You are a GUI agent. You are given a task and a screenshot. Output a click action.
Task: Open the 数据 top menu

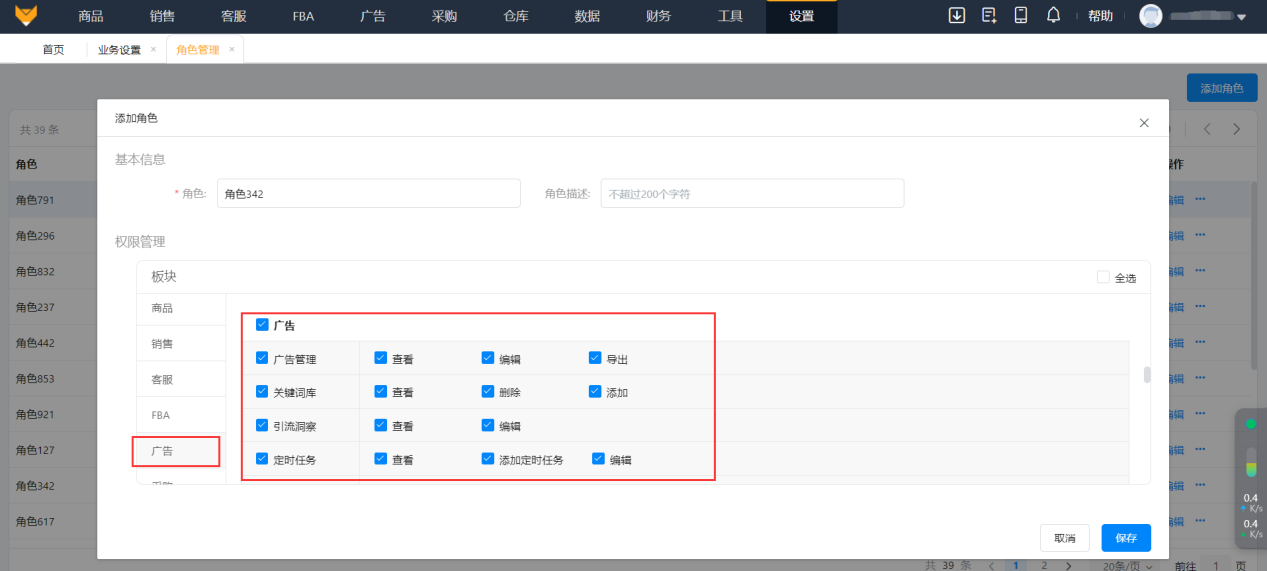click(588, 16)
